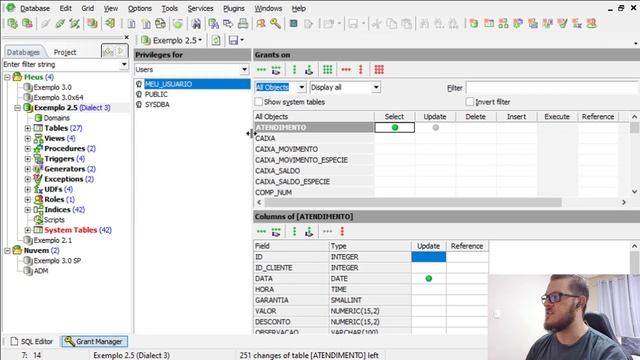The height and width of the screenshot is (360, 640).
Task: Click the floppy disk save icon
Action: click(x=233, y=40)
